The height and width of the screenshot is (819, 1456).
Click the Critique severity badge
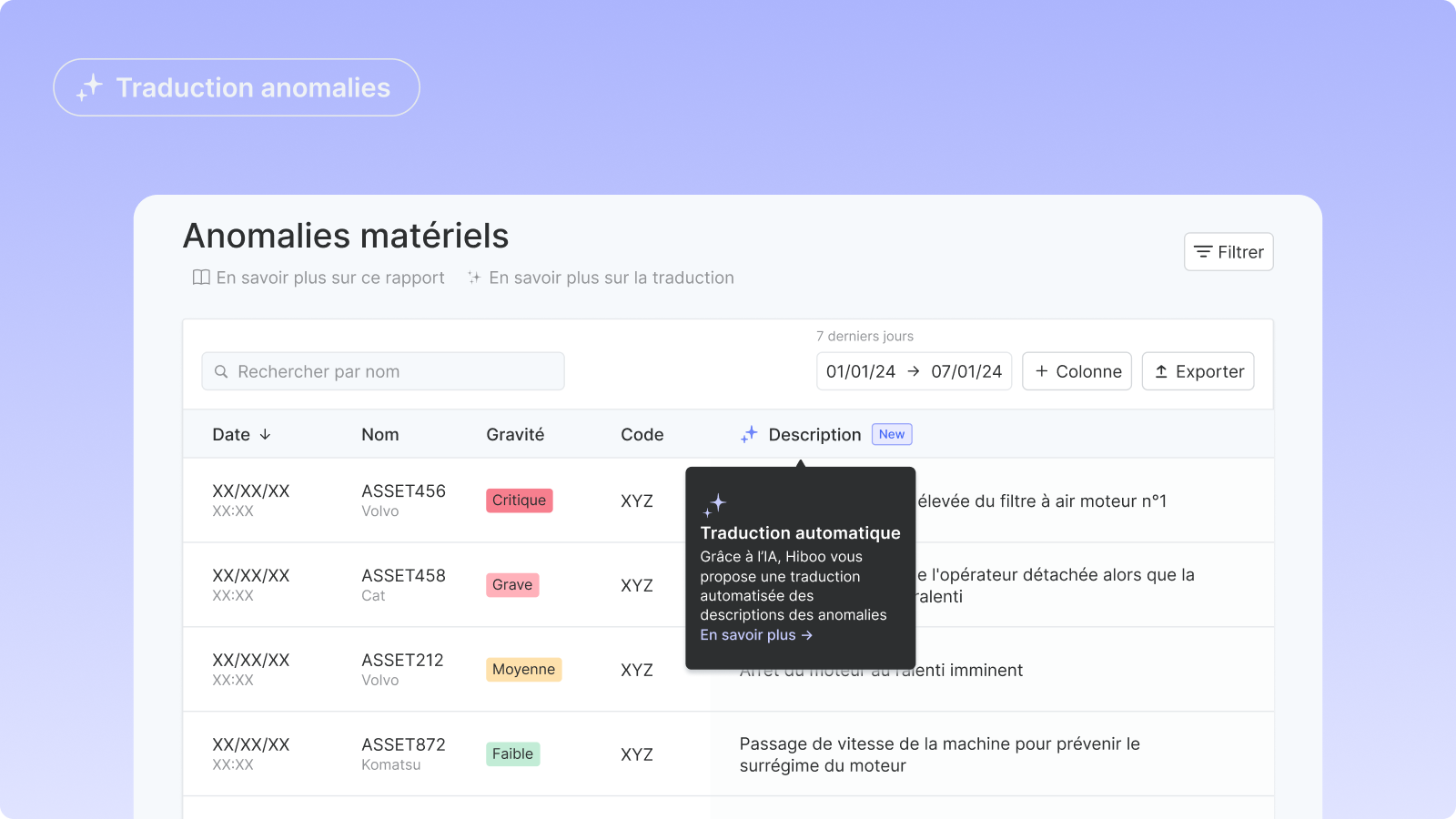point(520,500)
